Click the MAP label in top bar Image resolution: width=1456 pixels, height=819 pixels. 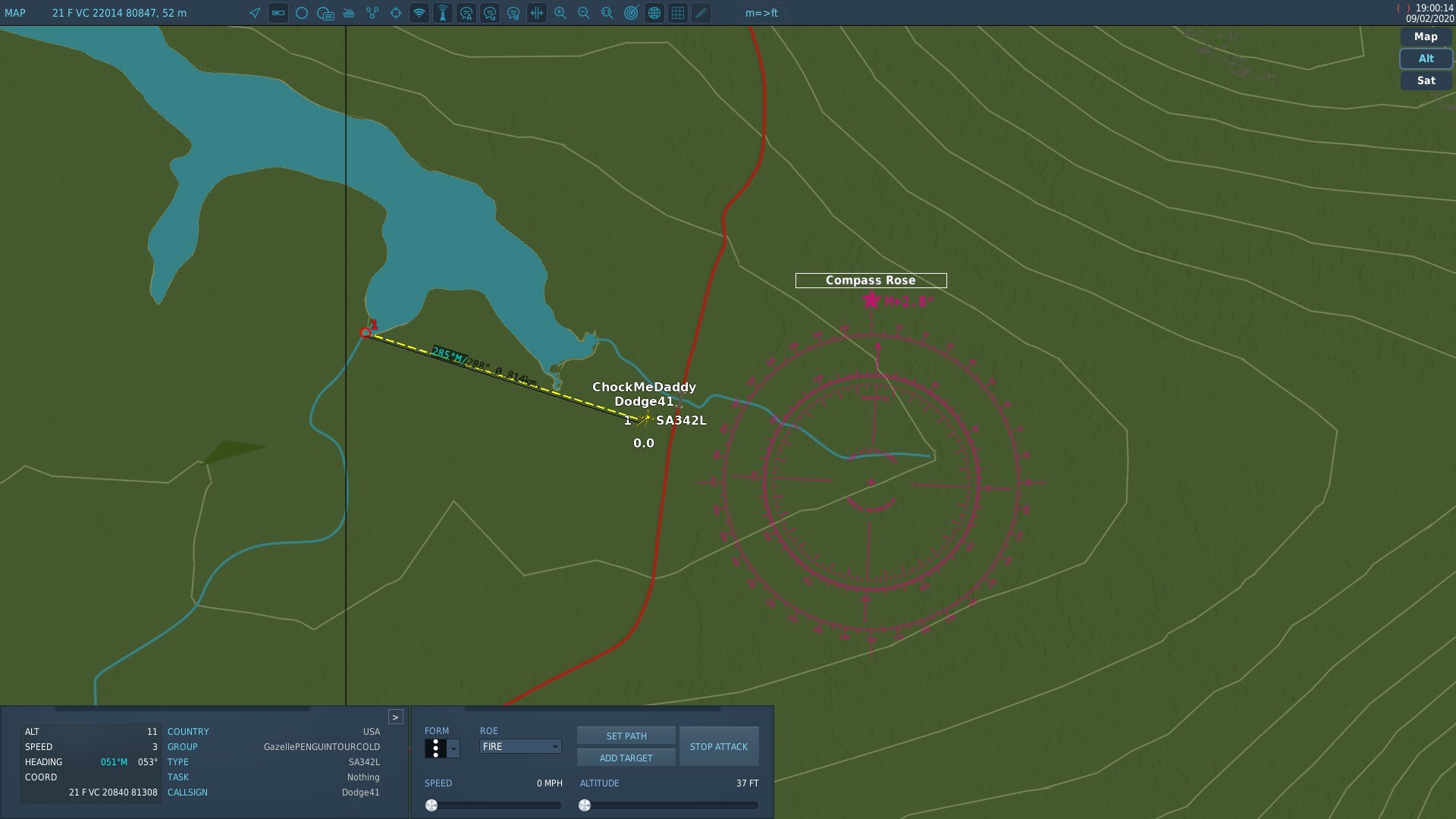click(15, 13)
